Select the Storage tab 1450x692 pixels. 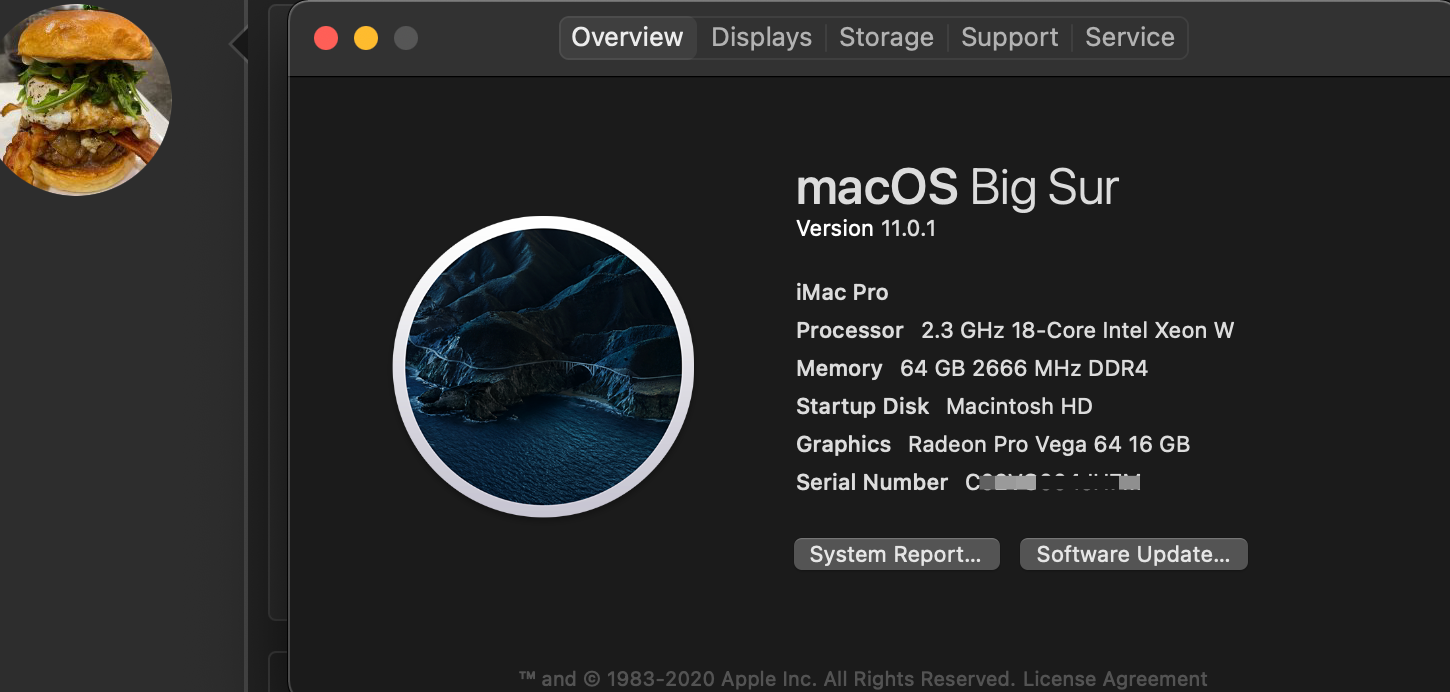[x=886, y=38]
